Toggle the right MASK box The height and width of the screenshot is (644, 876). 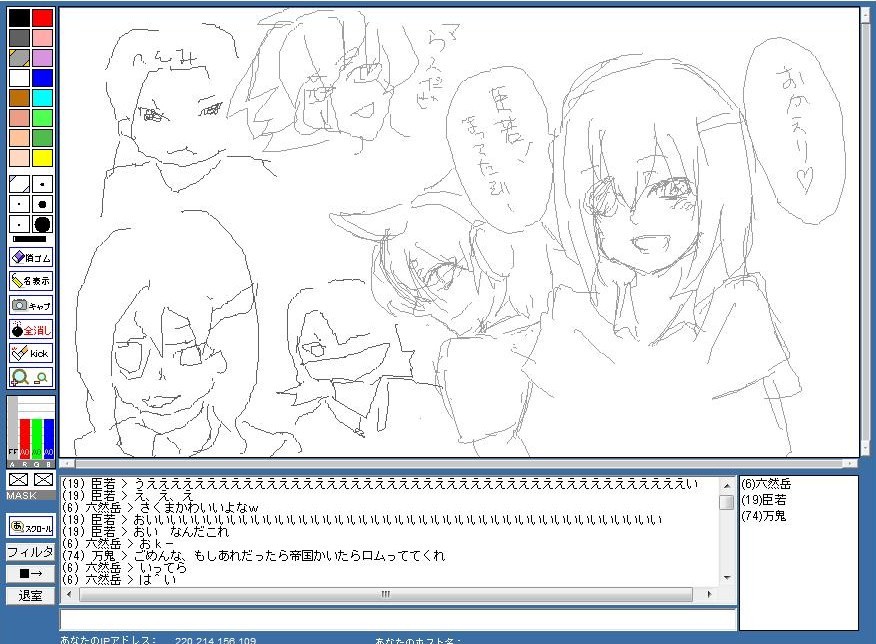pos(43,479)
